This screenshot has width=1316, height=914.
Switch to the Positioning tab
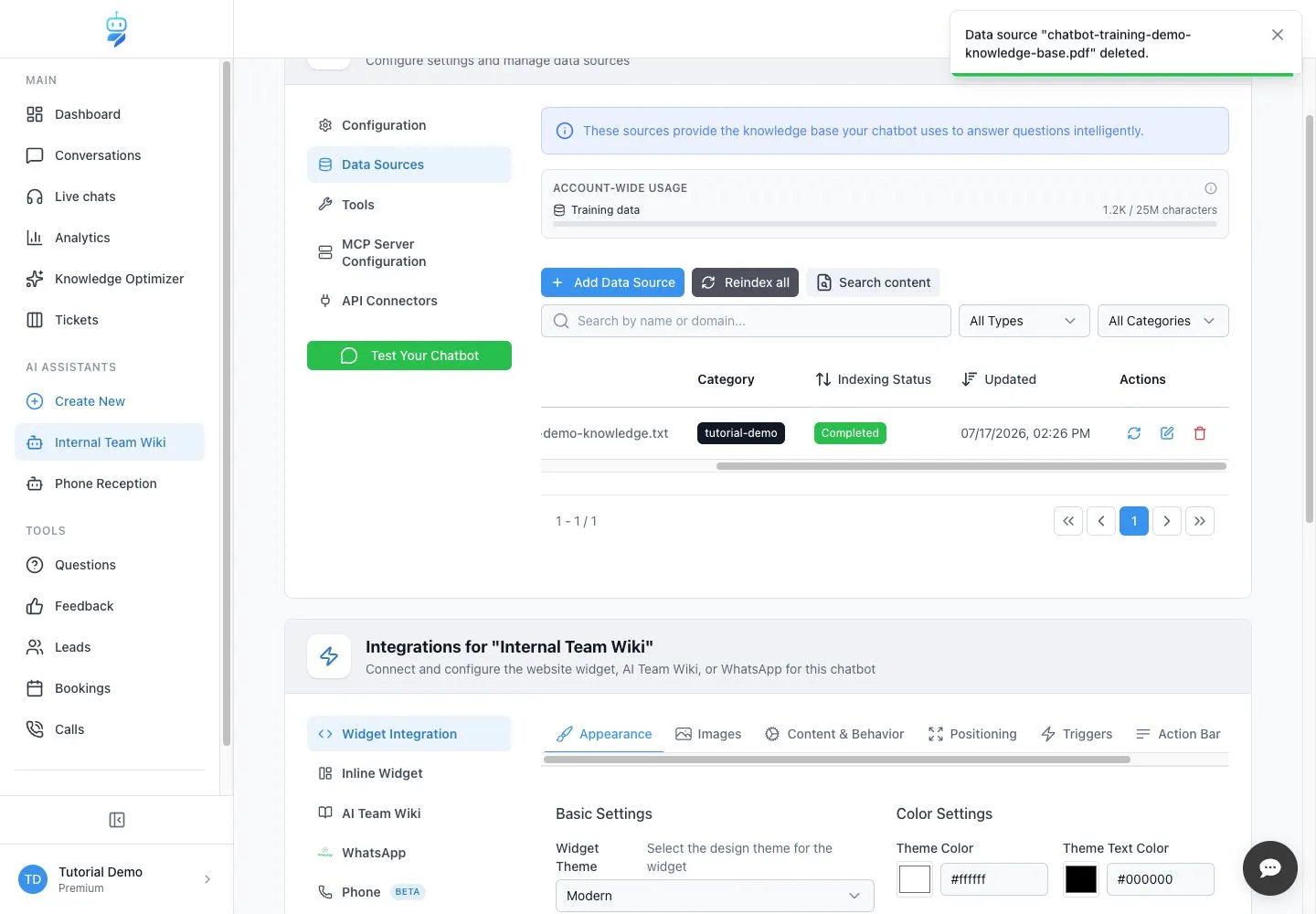click(972, 734)
